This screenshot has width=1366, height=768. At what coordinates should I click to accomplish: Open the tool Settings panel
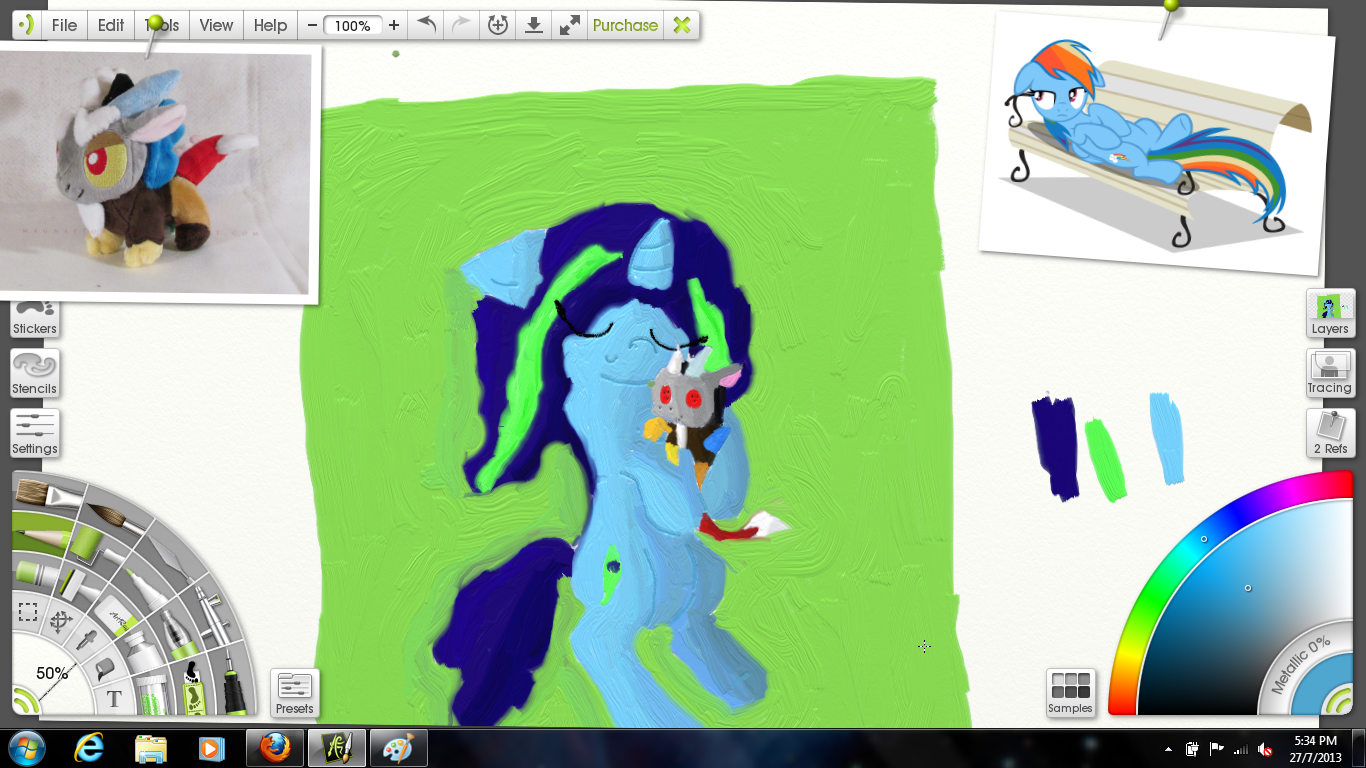[x=35, y=433]
